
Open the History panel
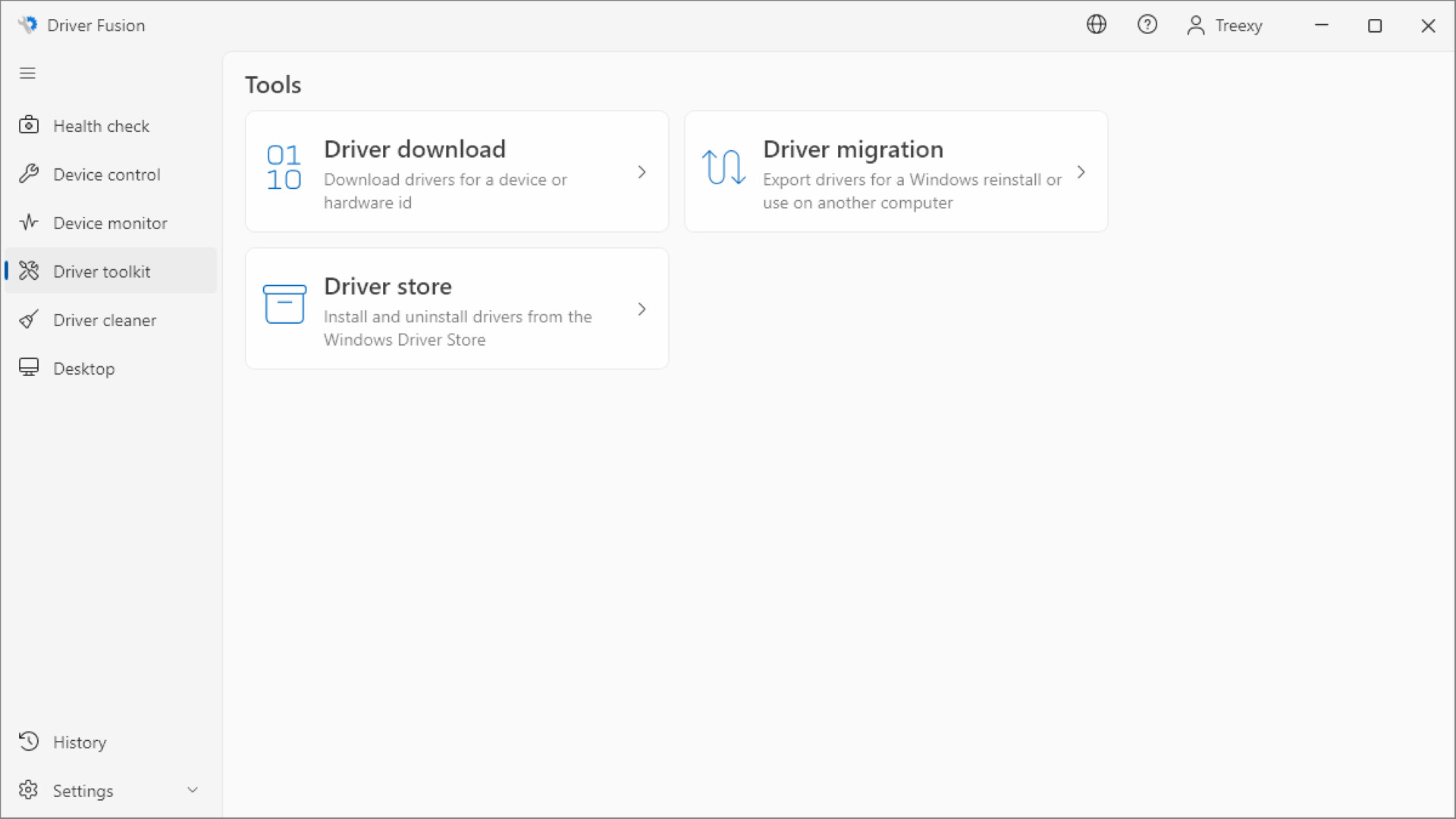point(80,742)
